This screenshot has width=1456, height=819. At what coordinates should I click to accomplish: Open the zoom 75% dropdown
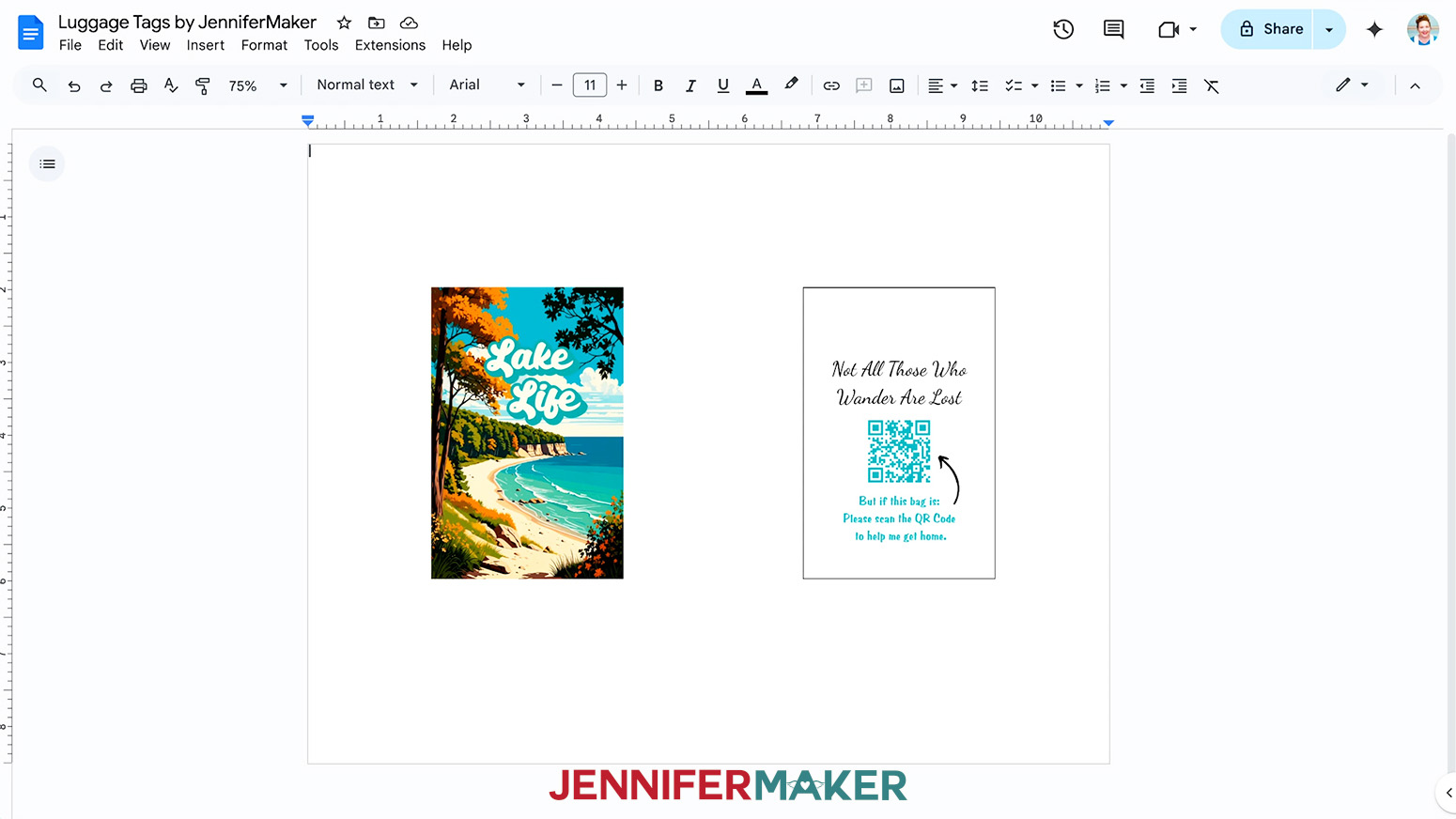pos(257,85)
